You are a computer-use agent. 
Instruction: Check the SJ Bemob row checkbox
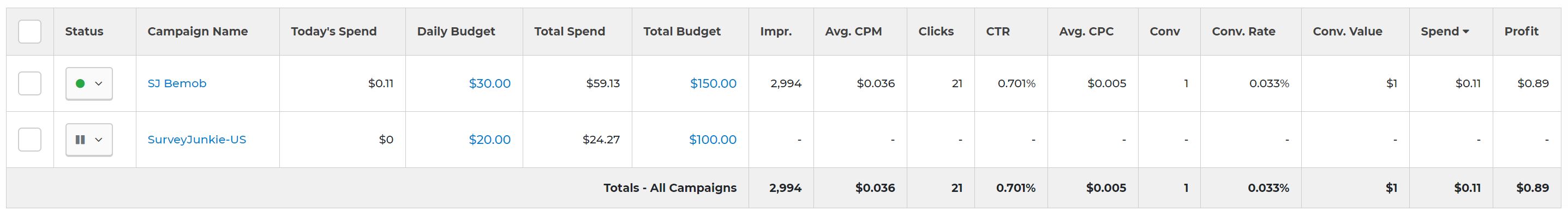click(30, 83)
